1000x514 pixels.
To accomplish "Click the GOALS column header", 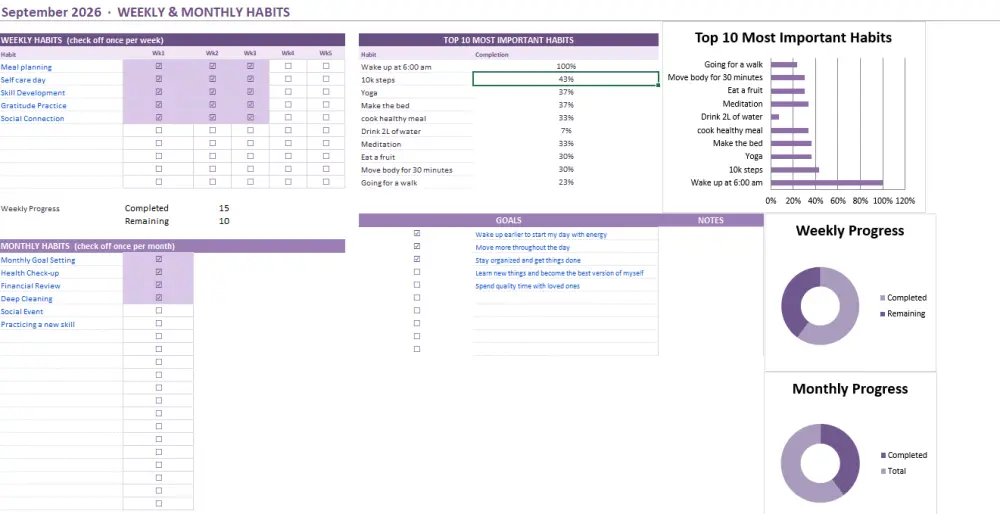I will point(508,220).
